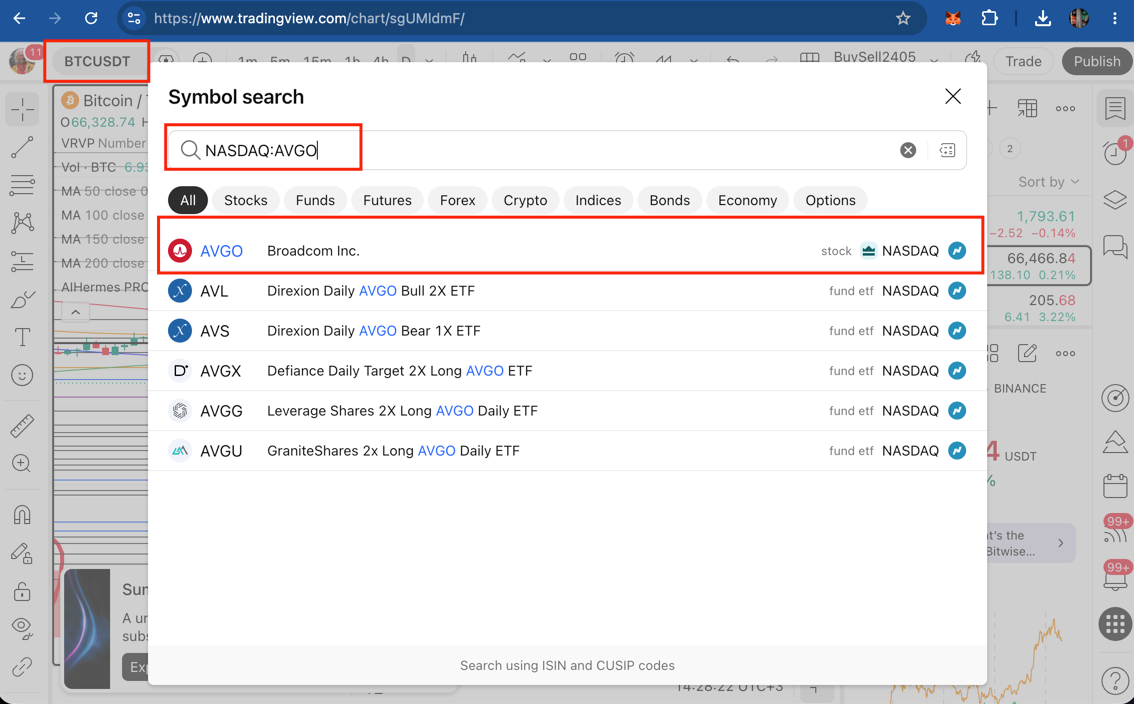Screen dimensions: 1135x704
Task: Select the Bonds filter tab
Action: (x=670, y=200)
